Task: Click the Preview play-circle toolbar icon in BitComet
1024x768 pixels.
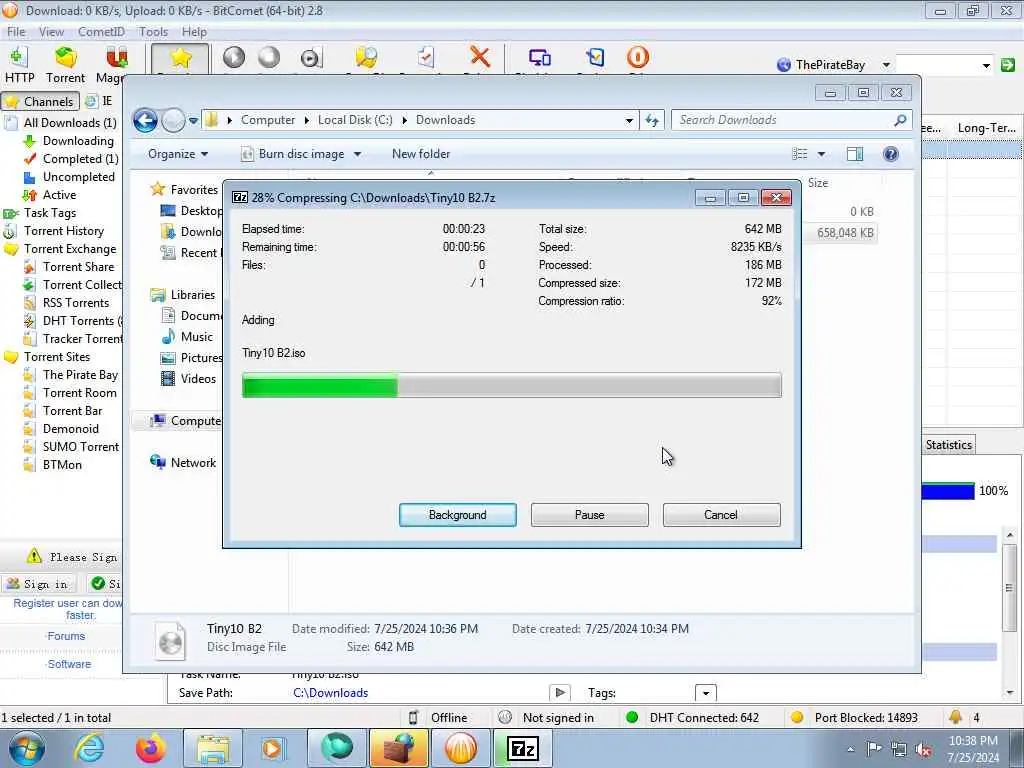Action: click(x=311, y=58)
